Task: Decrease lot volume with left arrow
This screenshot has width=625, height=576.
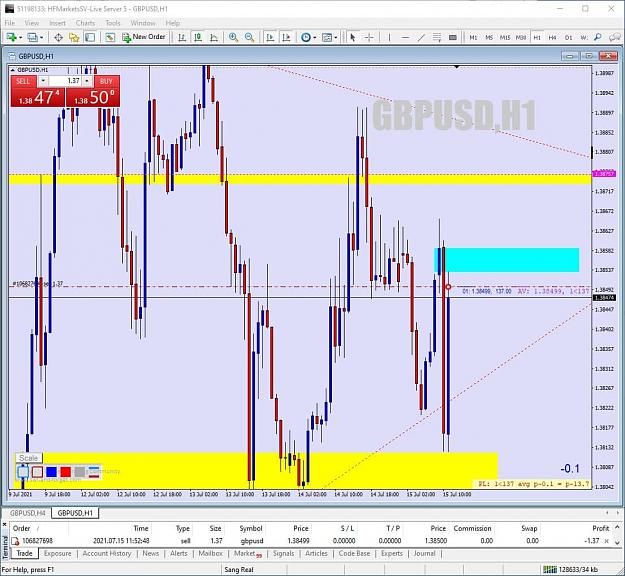Action: [43, 81]
